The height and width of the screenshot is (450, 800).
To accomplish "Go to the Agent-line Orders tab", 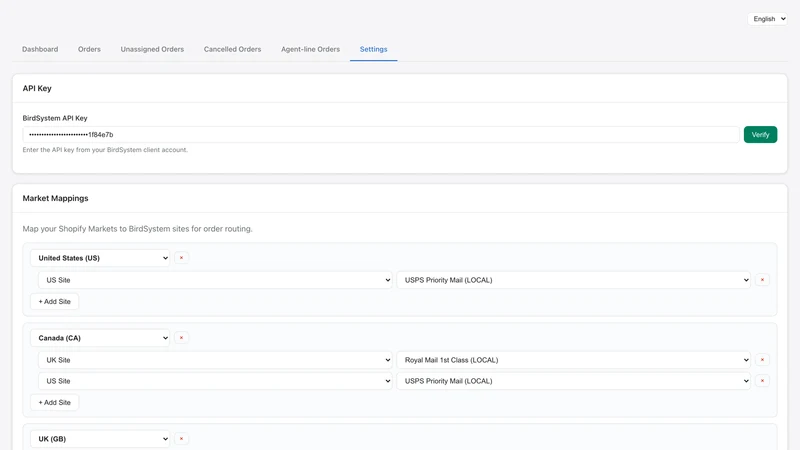I will pos(310,49).
